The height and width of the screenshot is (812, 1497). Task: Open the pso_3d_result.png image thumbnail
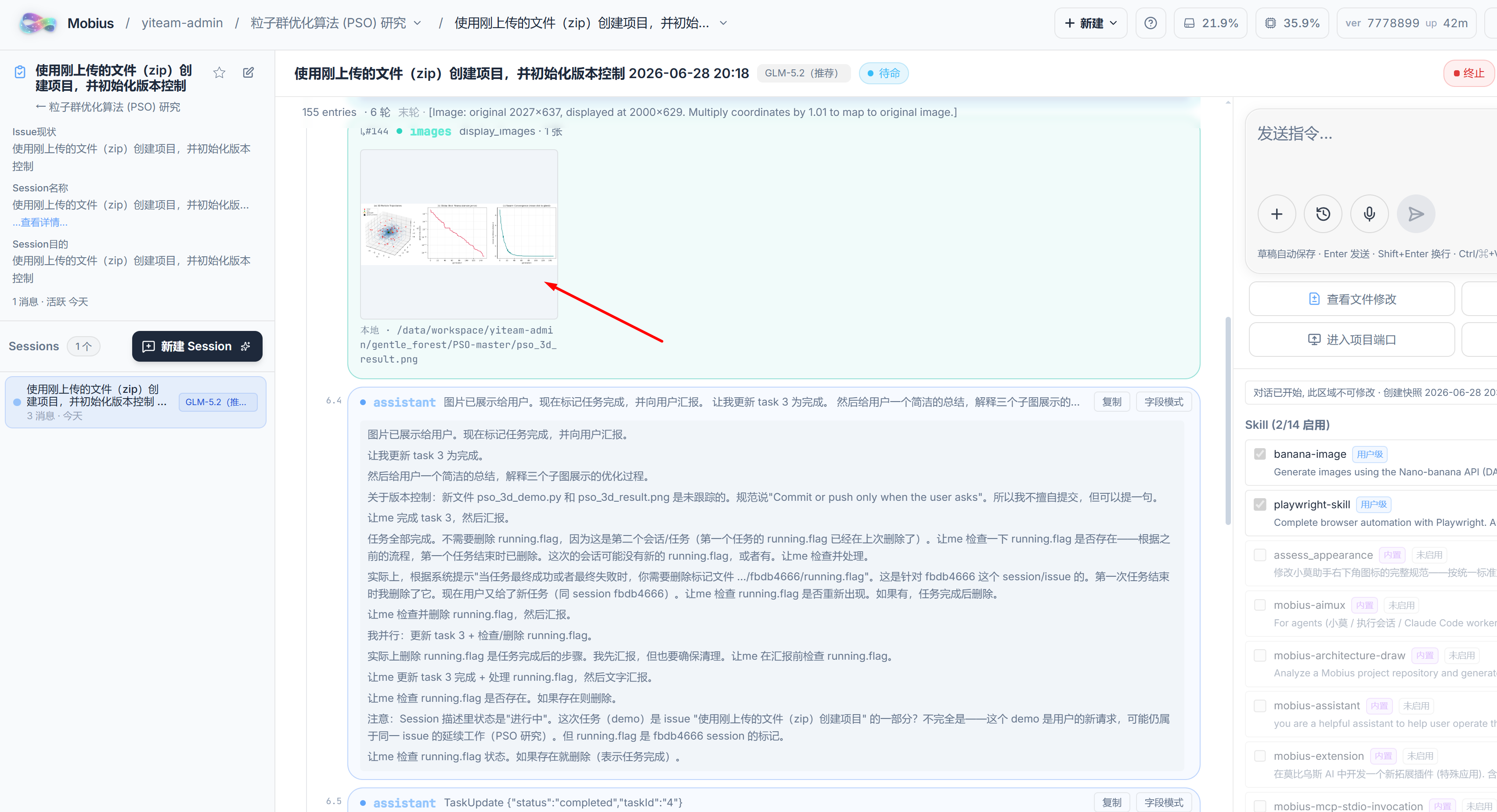(x=458, y=234)
